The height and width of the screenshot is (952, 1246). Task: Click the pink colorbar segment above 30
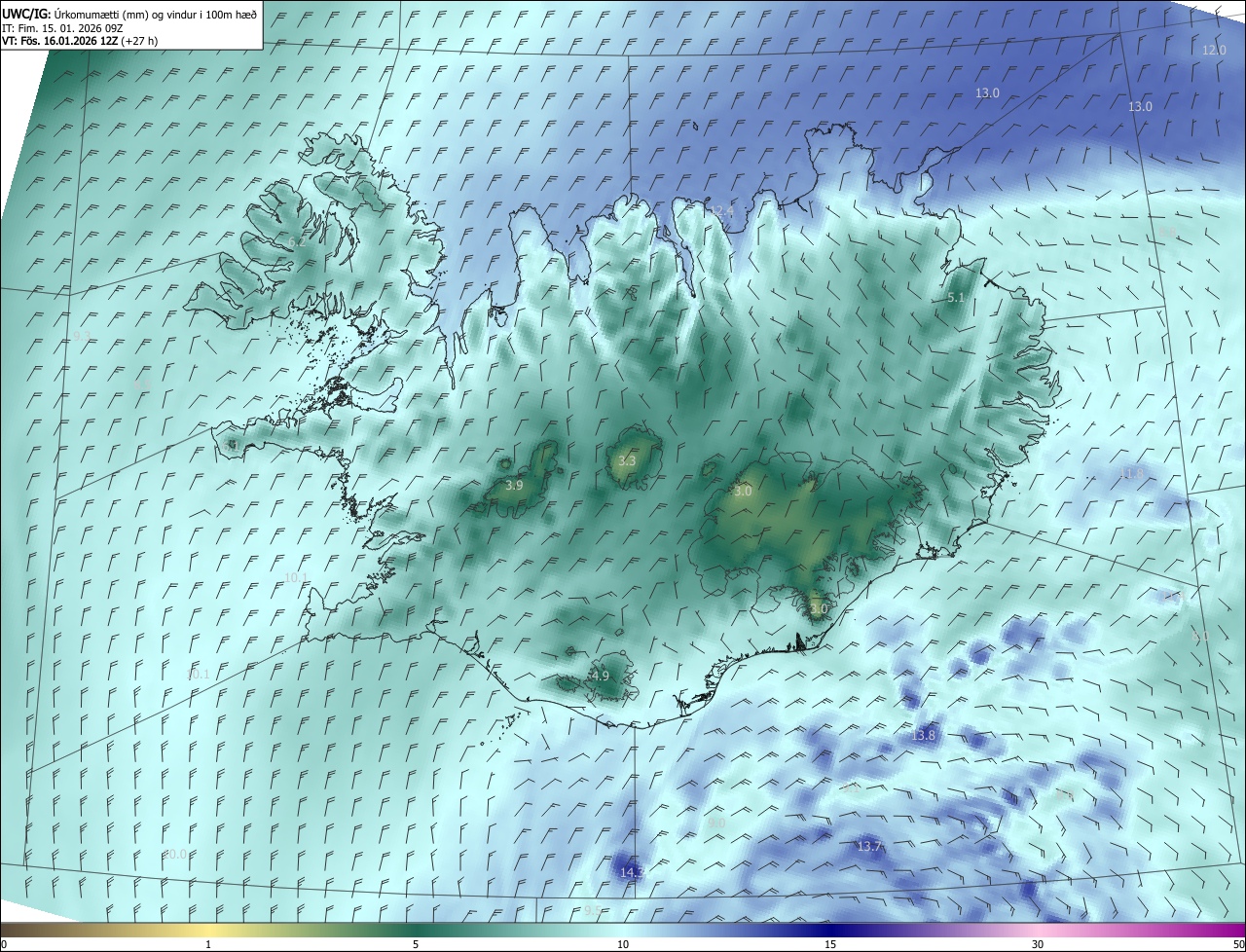(x=1038, y=930)
